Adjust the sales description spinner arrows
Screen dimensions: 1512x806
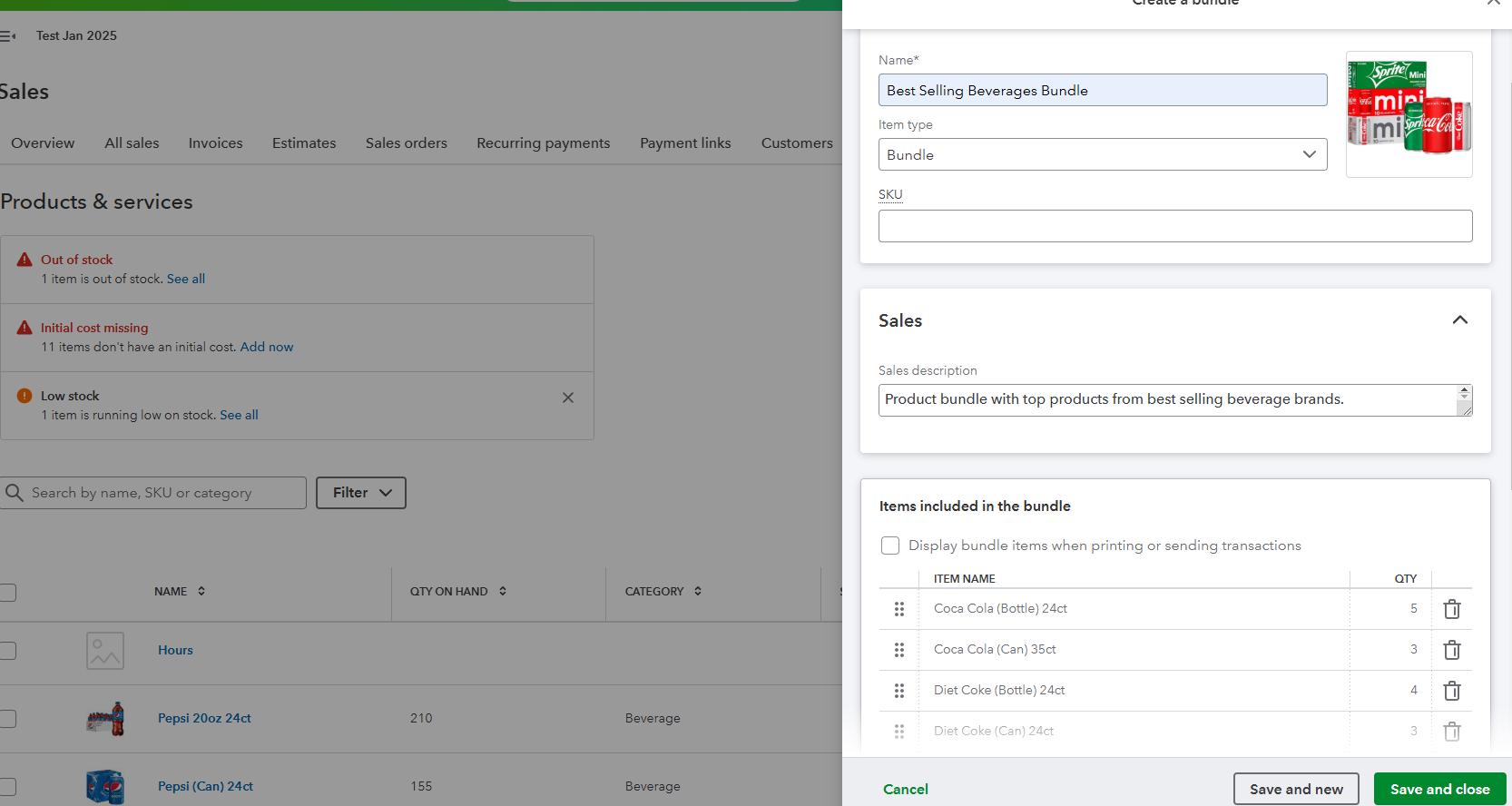tap(1464, 393)
